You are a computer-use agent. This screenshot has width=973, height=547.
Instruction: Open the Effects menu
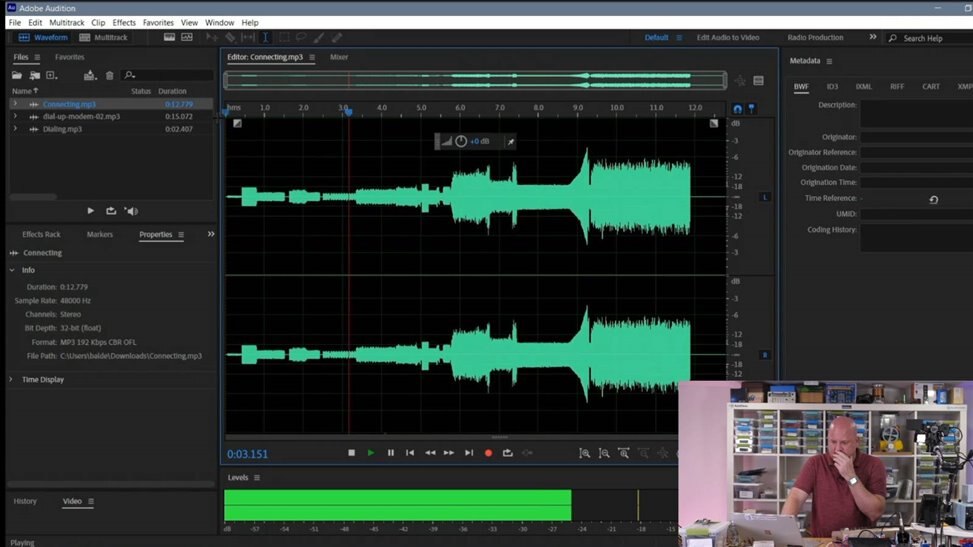tap(124, 22)
